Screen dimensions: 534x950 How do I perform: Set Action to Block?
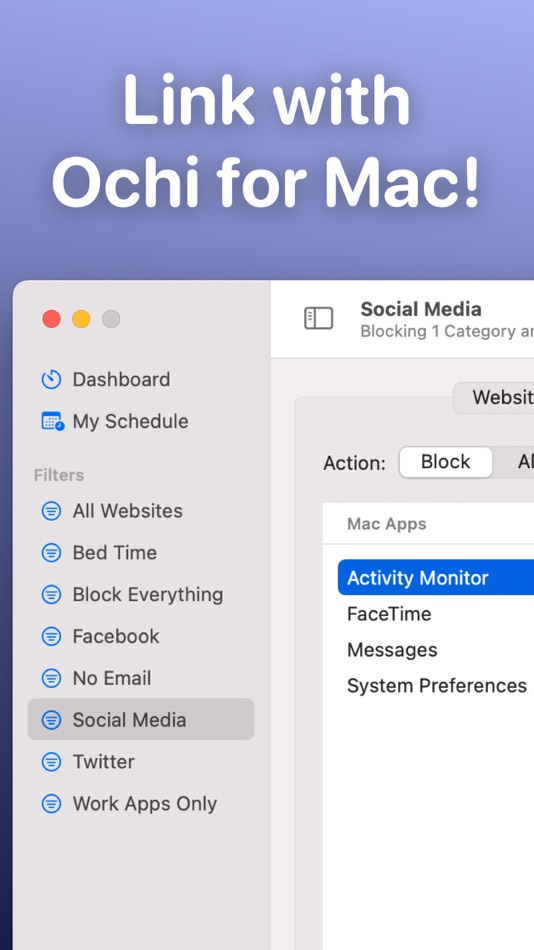[446, 462]
